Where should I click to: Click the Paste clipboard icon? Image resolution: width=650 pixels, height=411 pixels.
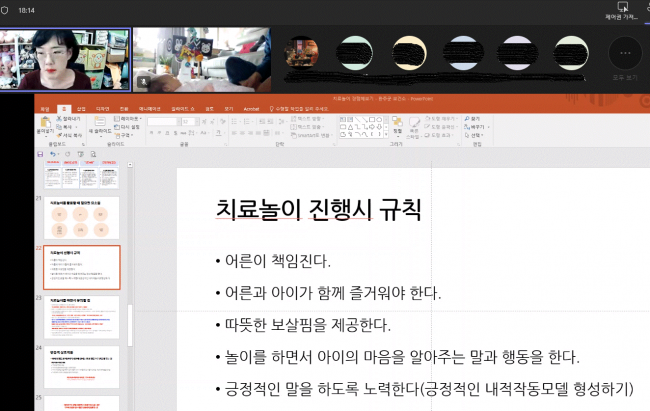pyautogui.click(x=45, y=122)
